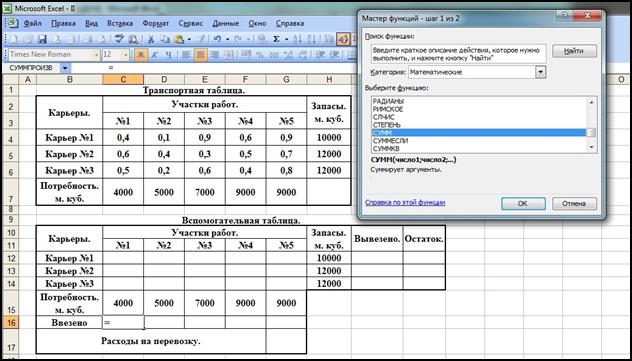Open Print Preview from the toolbar
This screenshot has height=361, width=632.
coord(100,39)
